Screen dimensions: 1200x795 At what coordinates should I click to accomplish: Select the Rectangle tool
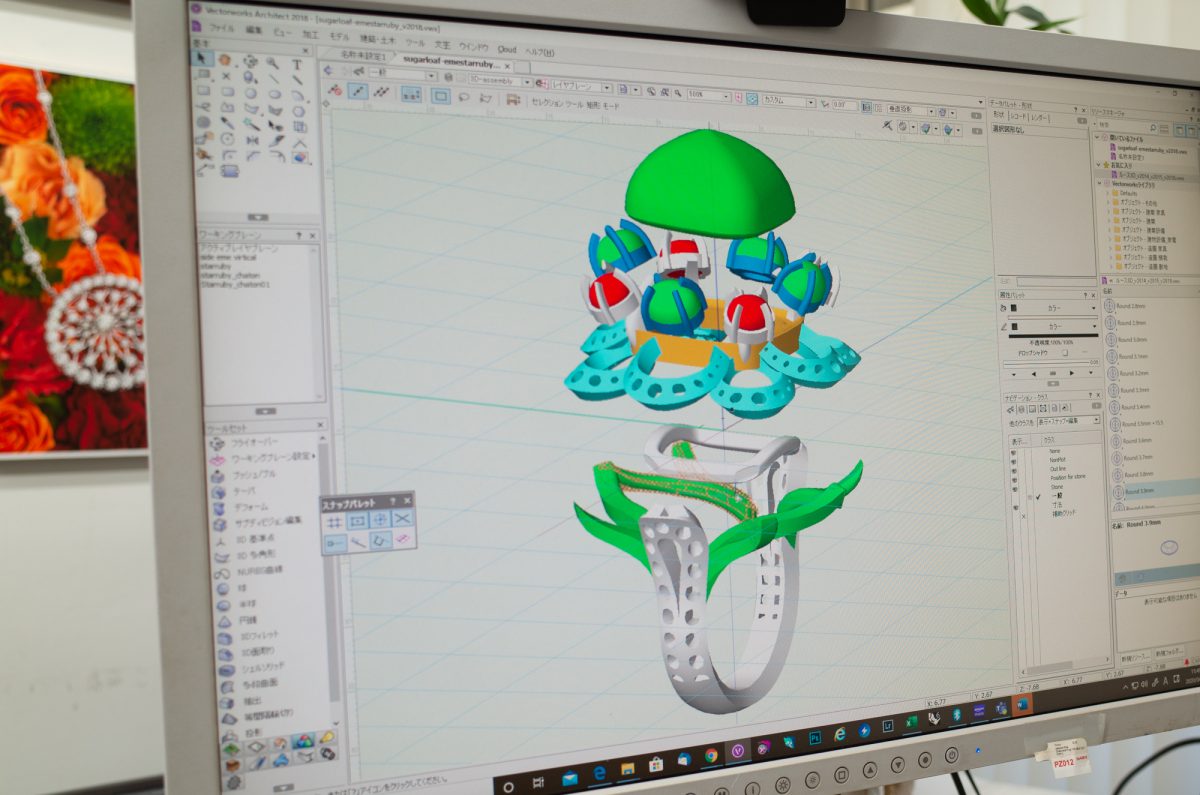pyautogui.click(x=203, y=90)
